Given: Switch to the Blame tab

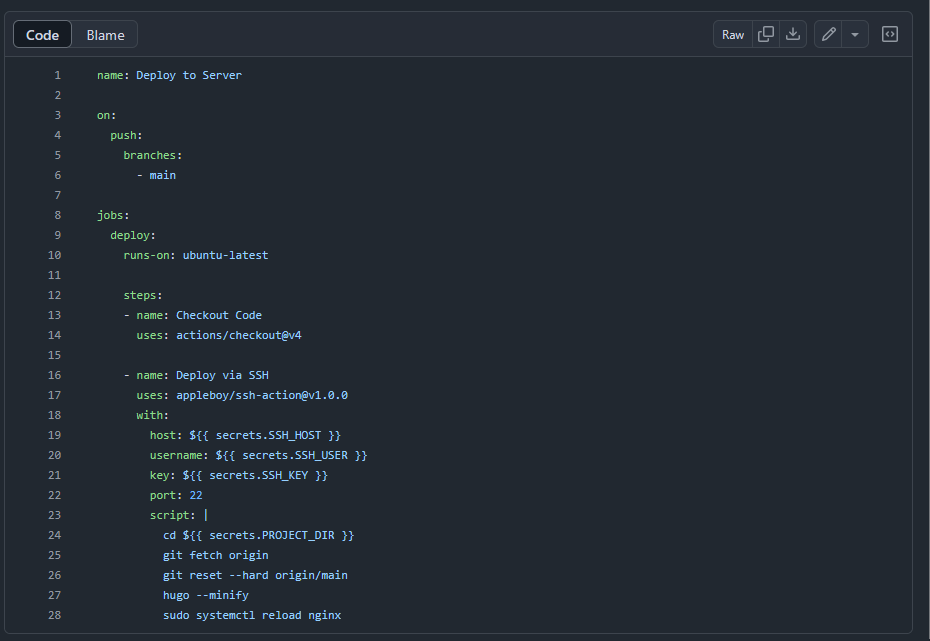Looking at the screenshot, I should pos(106,34).
